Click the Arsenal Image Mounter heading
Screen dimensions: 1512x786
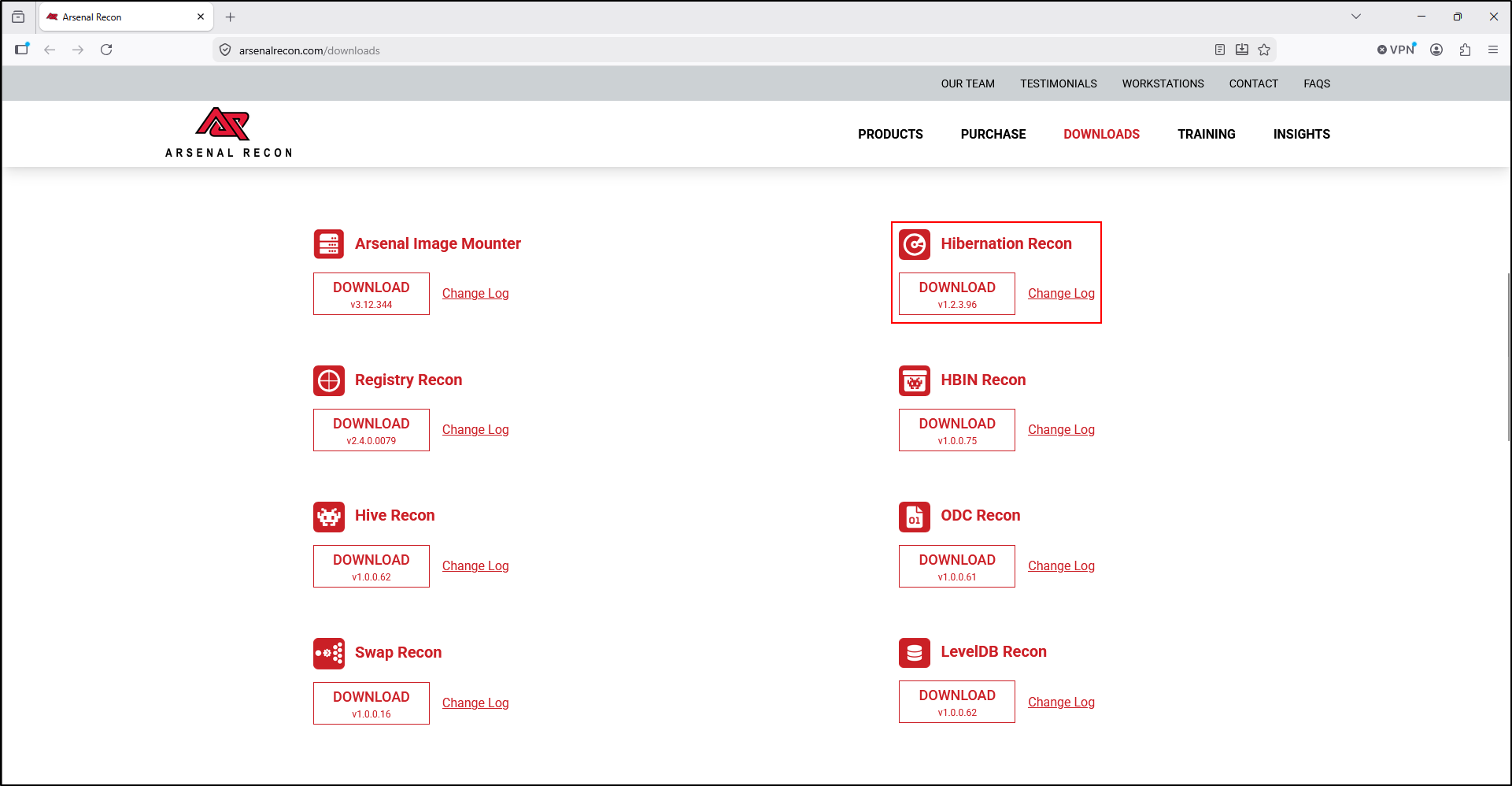[x=438, y=243]
